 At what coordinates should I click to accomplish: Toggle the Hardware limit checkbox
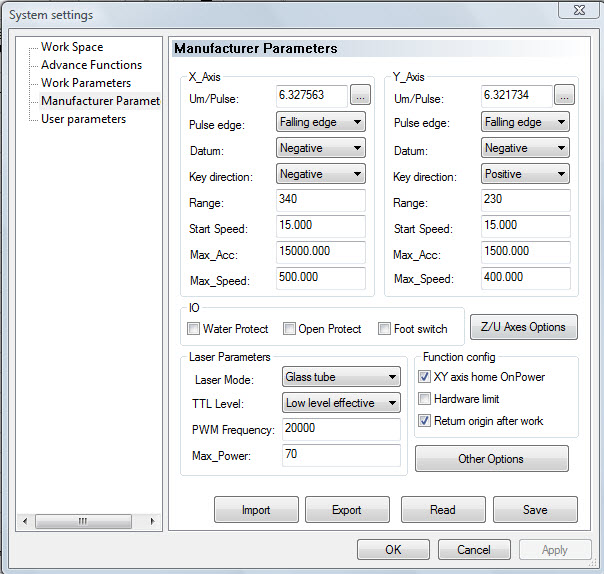click(424, 399)
